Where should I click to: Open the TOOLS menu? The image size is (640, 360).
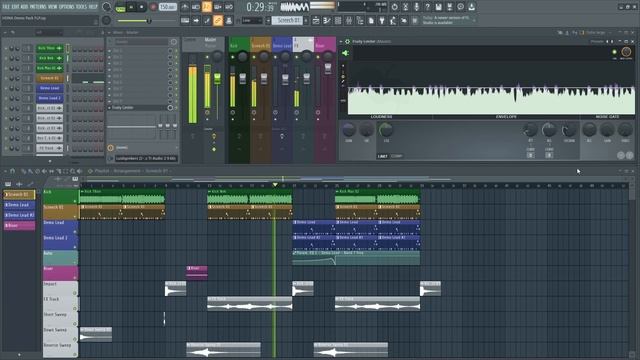(82, 7)
